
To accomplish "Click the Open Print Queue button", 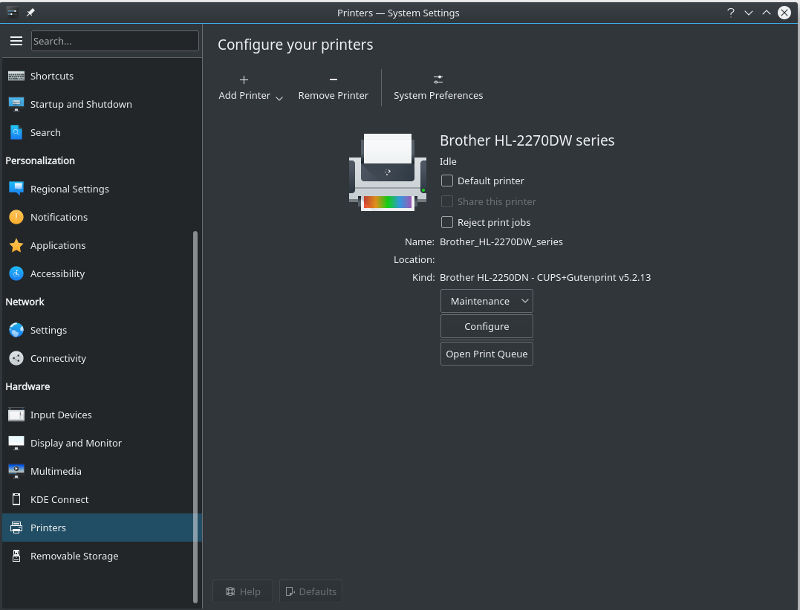I will pos(486,353).
